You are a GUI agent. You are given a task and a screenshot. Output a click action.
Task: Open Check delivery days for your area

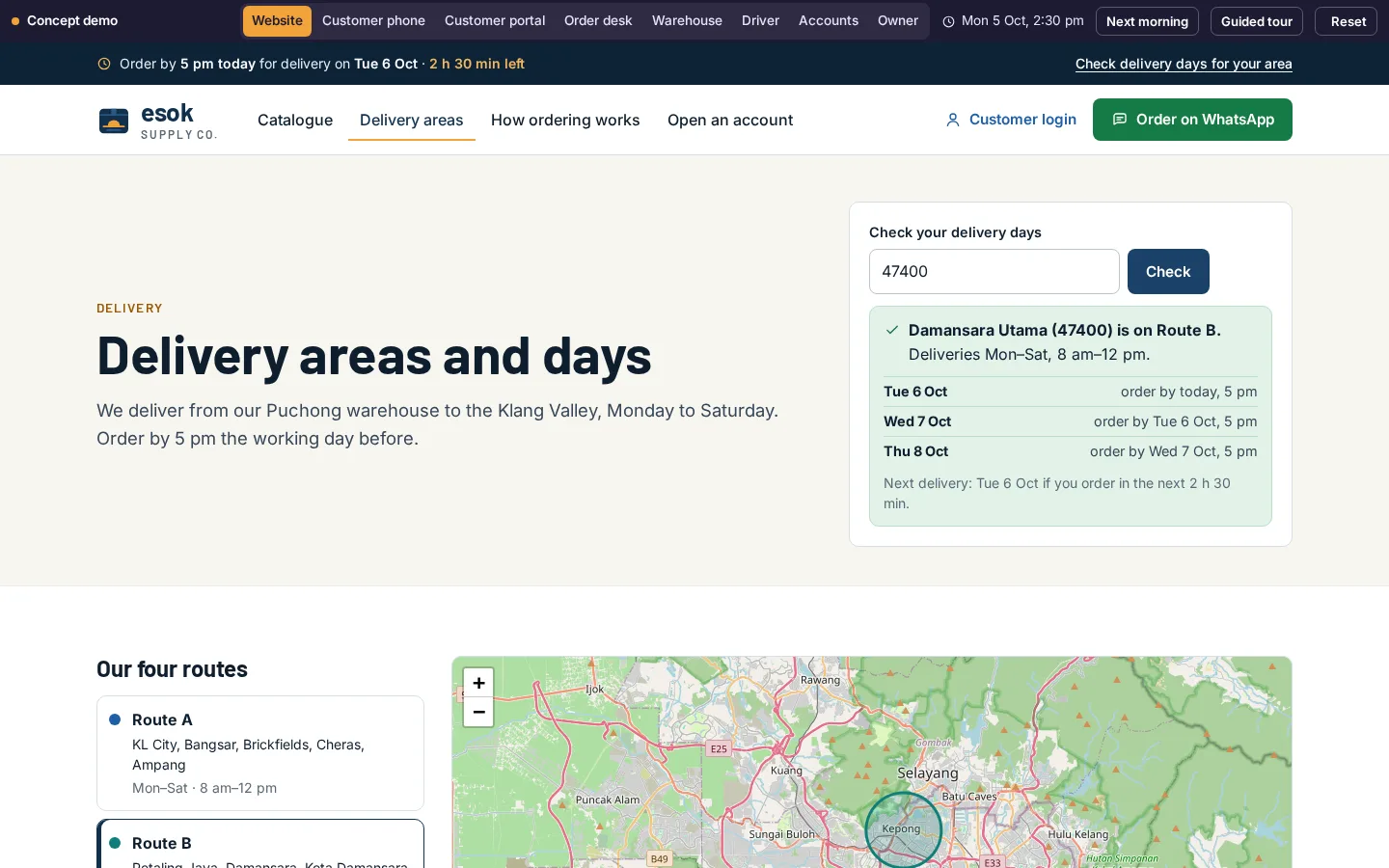pyautogui.click(x=1184, y=64)
